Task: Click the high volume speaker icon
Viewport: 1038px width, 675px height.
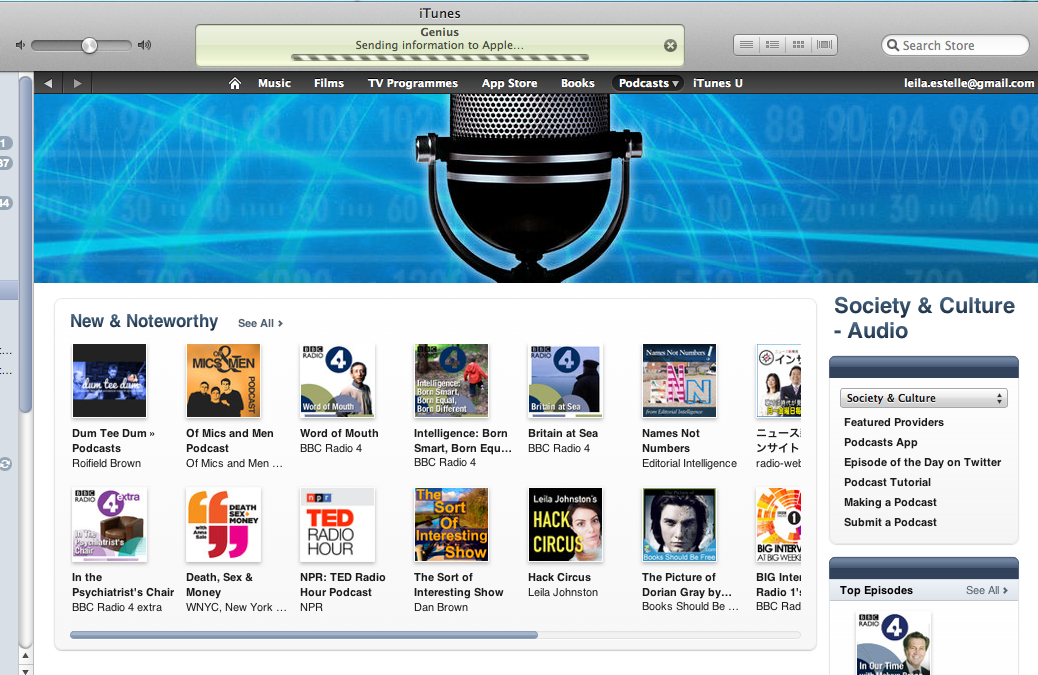Action: (144, 45)
